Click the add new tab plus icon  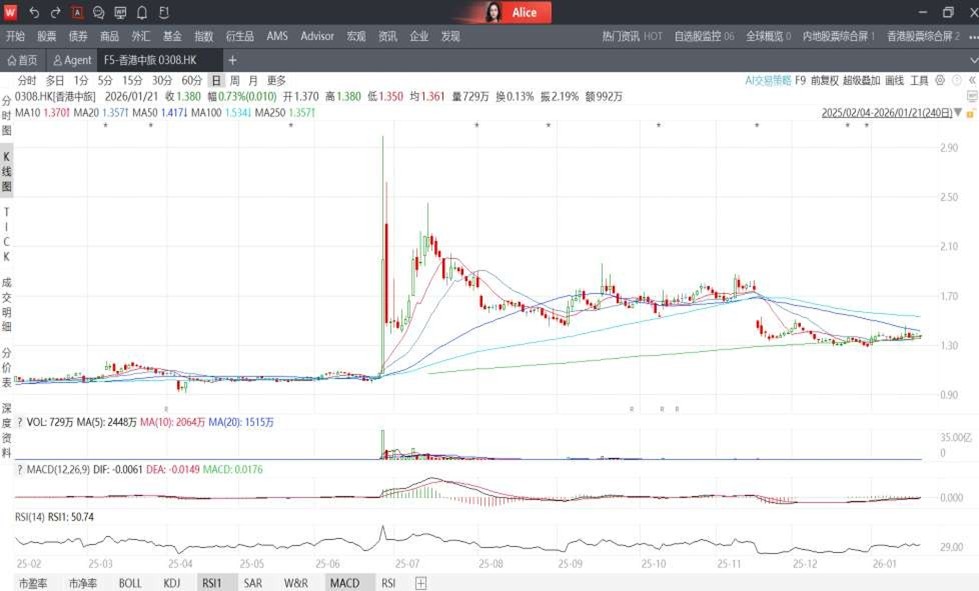232,60
